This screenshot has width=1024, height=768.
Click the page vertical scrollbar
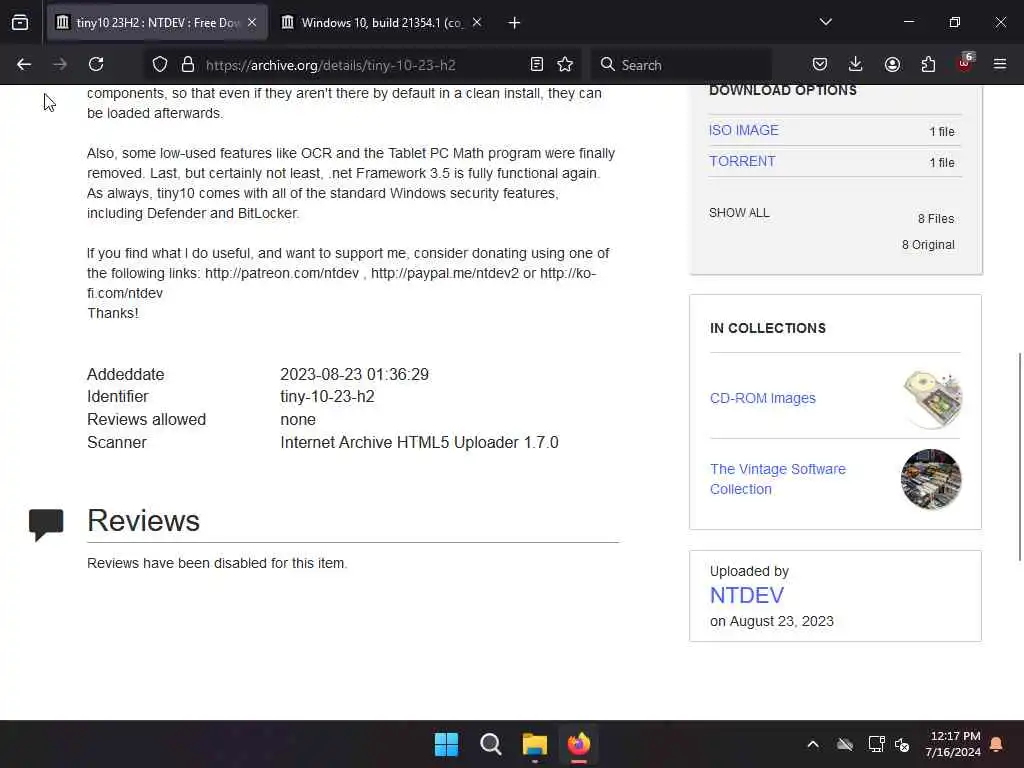pos(1019,456)
